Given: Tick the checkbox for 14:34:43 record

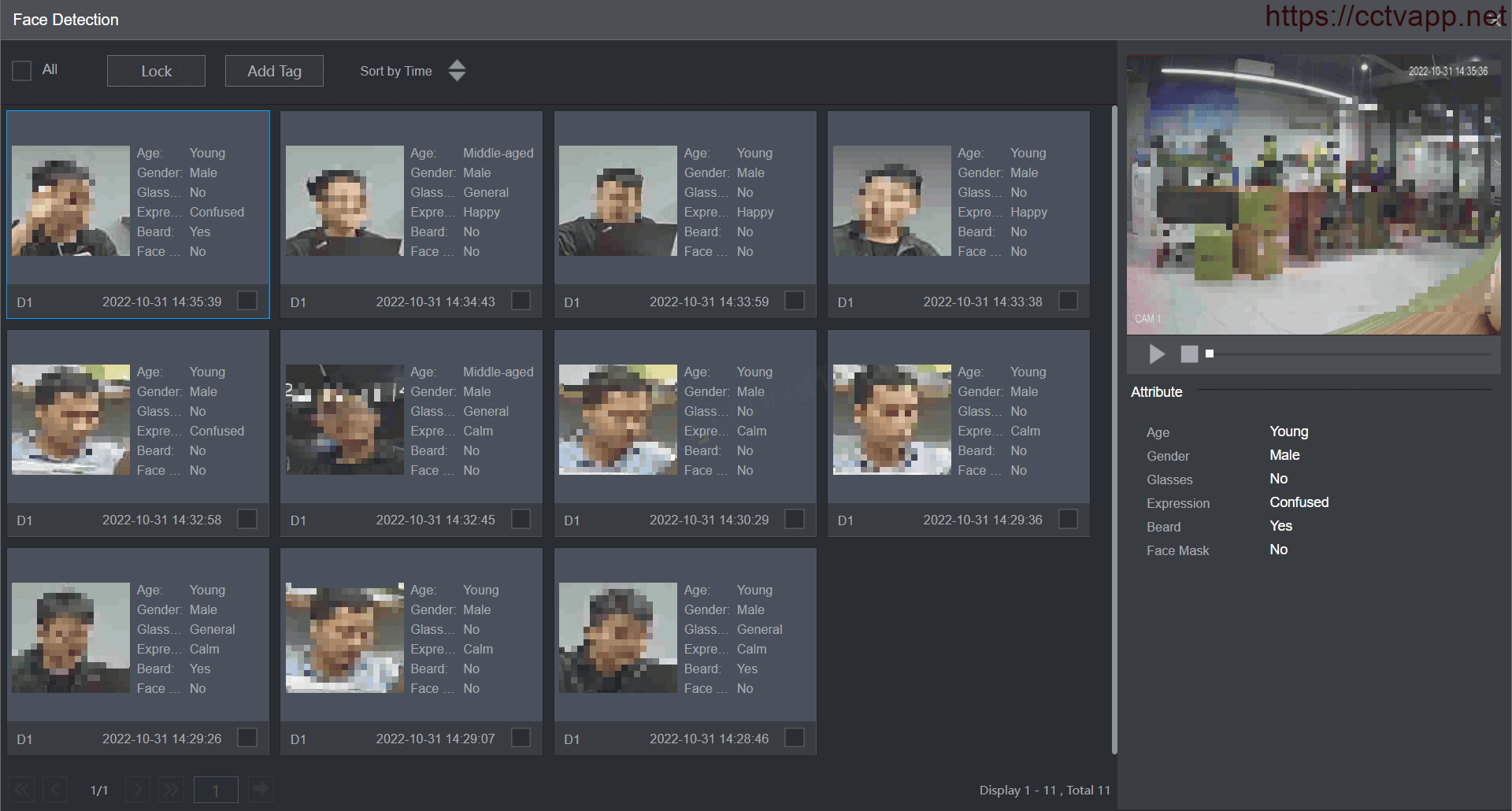Looking at the screenshot, I should click(521, 301).
